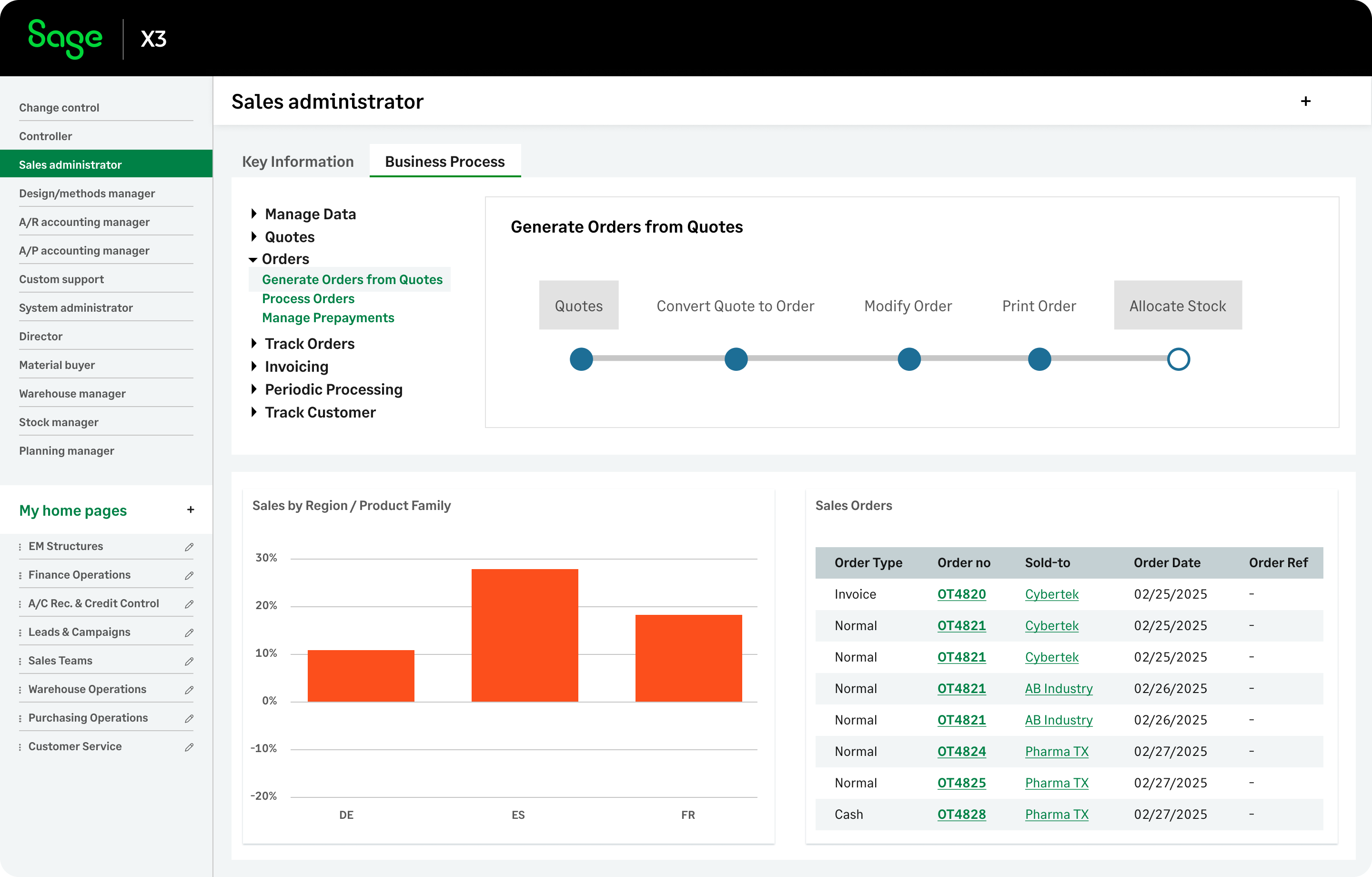Edit Finance Operations with pencil icon
The width and height of the screenshot is (1372, 877).
(x=189, y=575)
